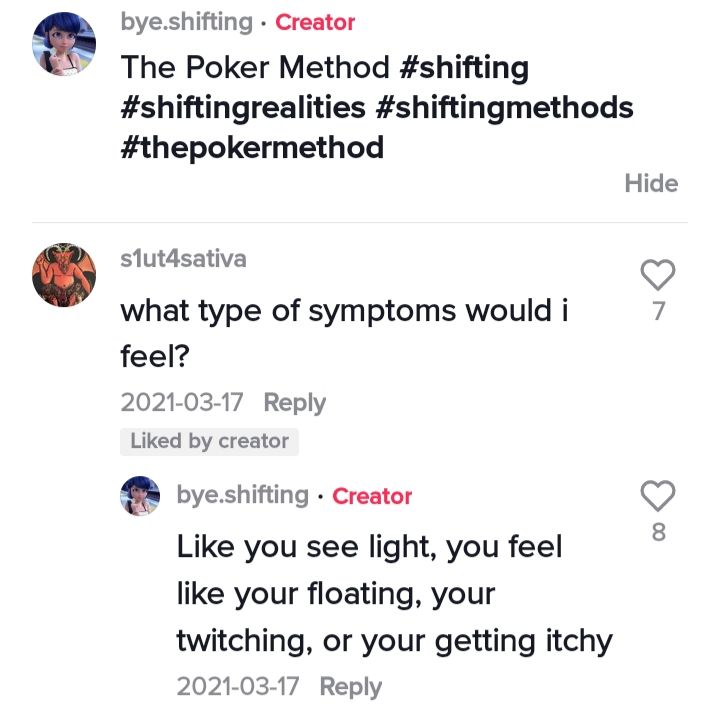Image resolution: width=720 pixels, height=720 pixels.
Task: Tap the like count 8
Action: pyautogui.click(x=658, y=533)
